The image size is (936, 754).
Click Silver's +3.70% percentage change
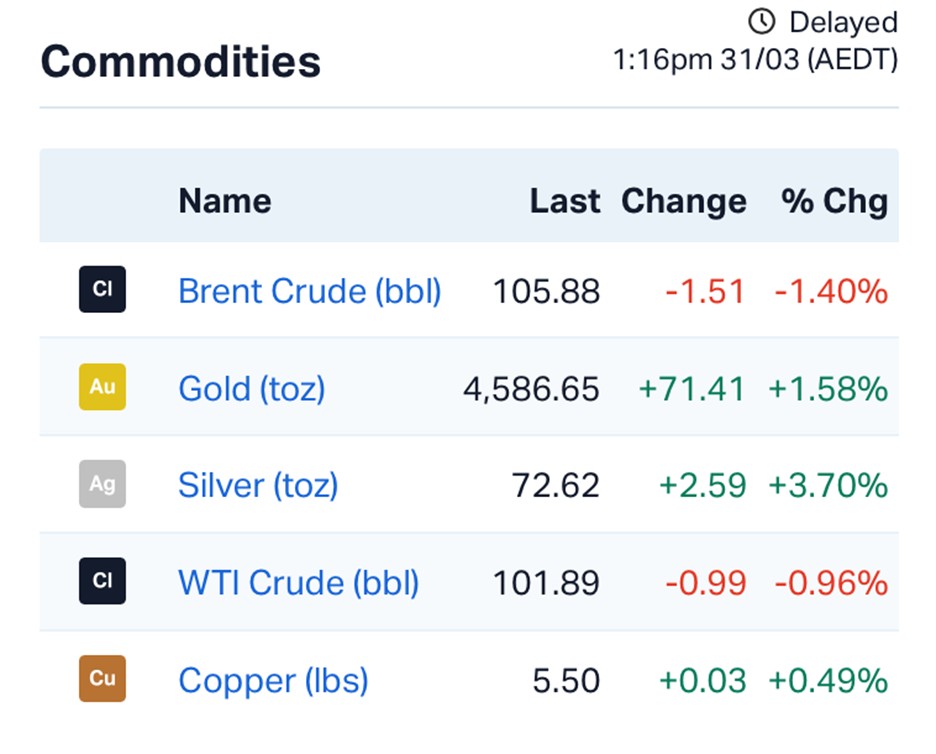pyautogui.click(x=827, y=485)
